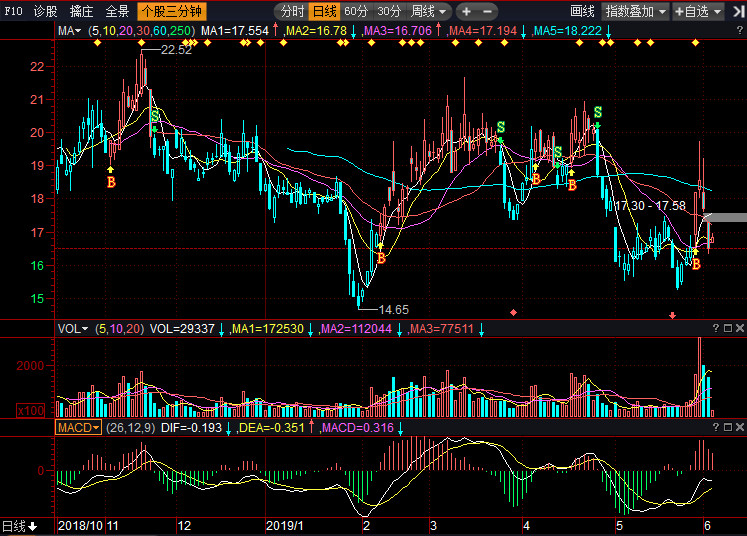
Task: Click help question mark on VOL panel
Action: [x=716, y=328]
